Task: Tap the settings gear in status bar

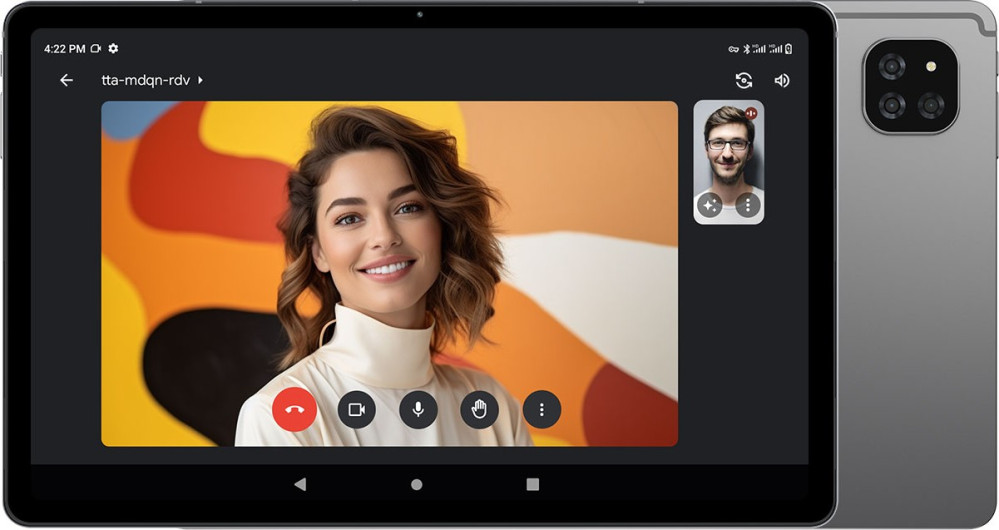Action: coord(113,48)
